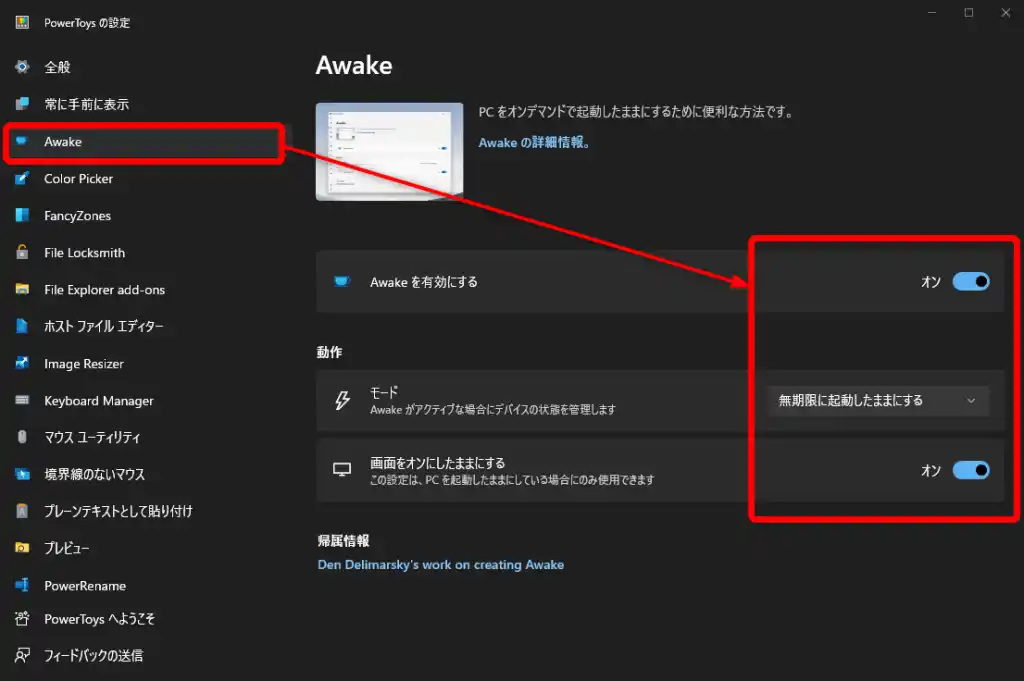Click the Image Resizer icon

(x=22, y=364)
